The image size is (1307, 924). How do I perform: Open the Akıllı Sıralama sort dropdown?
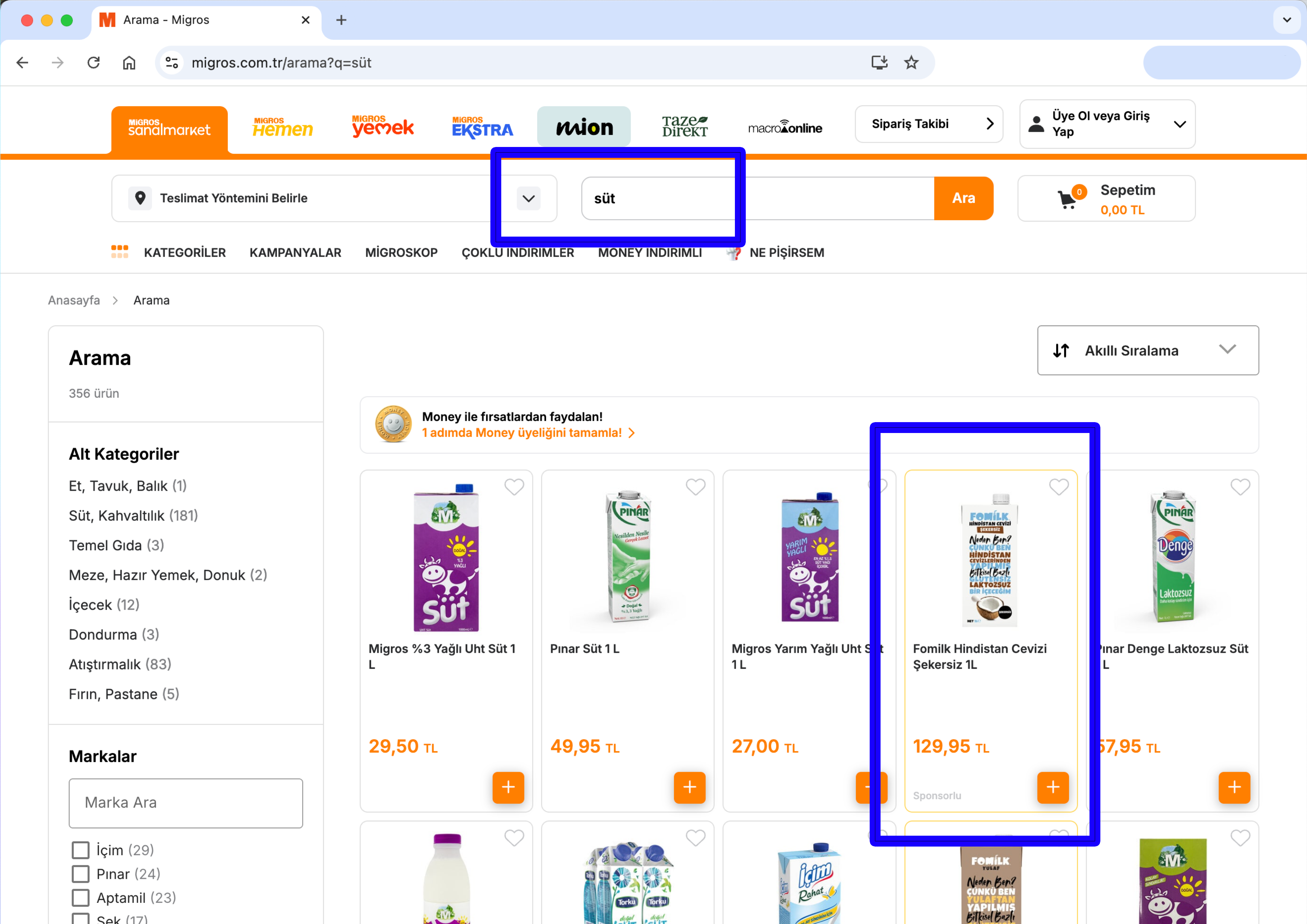tap(1147, 350)
